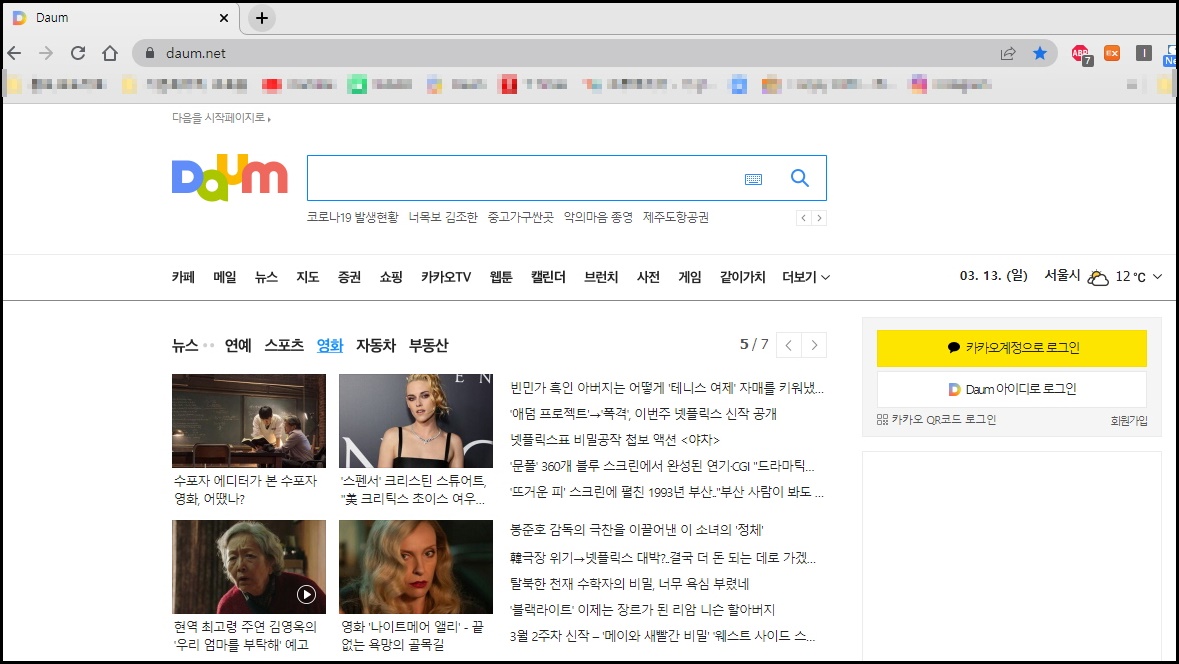Click the share page icon in address bar
The height and width of the screenshot is (664, 1179).
point(1008,53)
